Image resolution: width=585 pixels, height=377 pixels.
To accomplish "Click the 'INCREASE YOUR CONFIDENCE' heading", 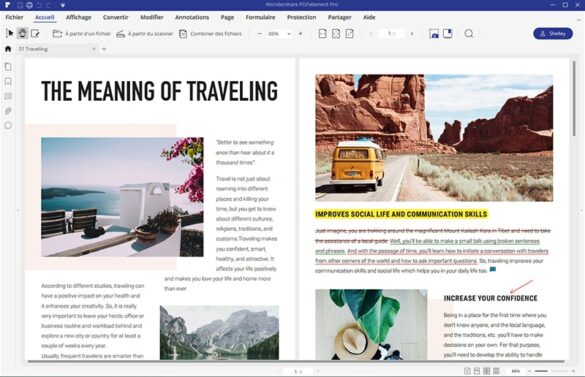I will pos(491,298).
